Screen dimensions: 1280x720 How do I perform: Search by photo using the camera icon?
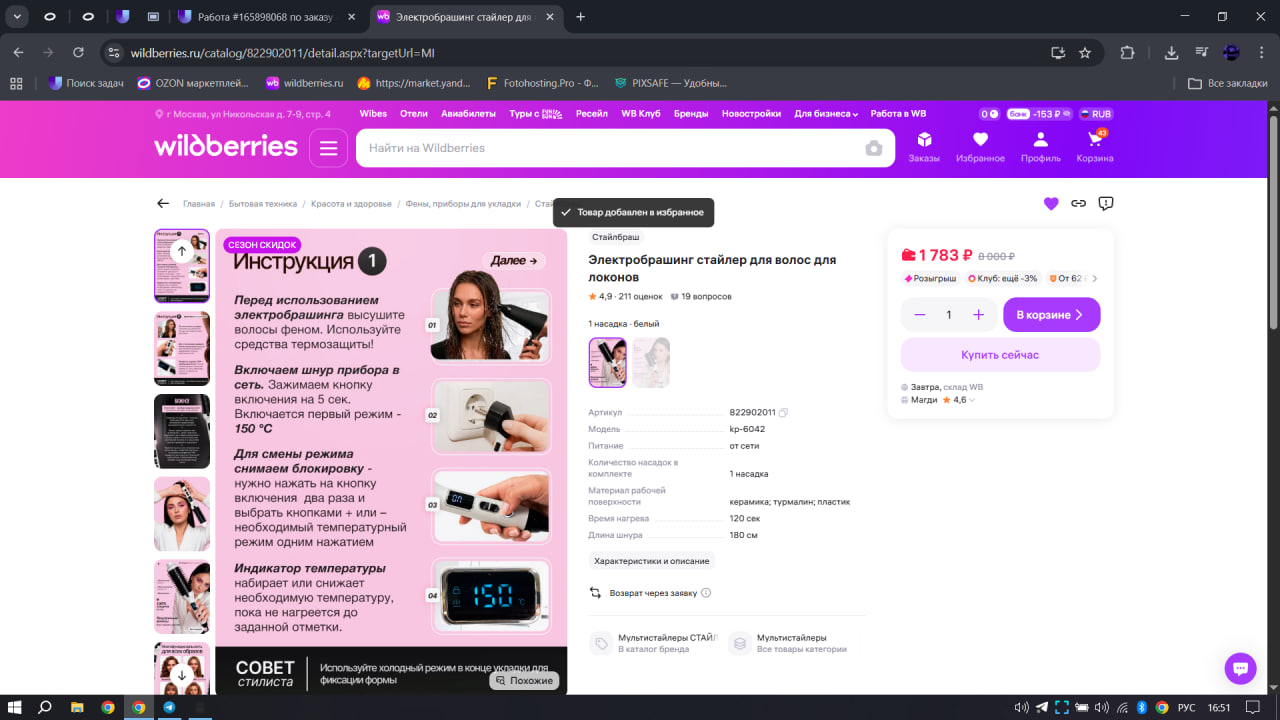point(874,148)
